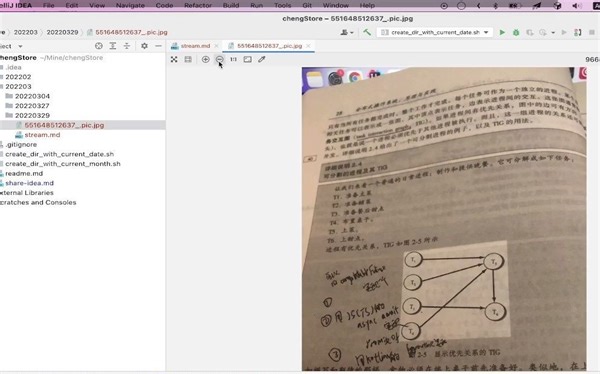This screenshot has height=374, width=600.
Task: Open the Run menu
Action: point(256,5)
